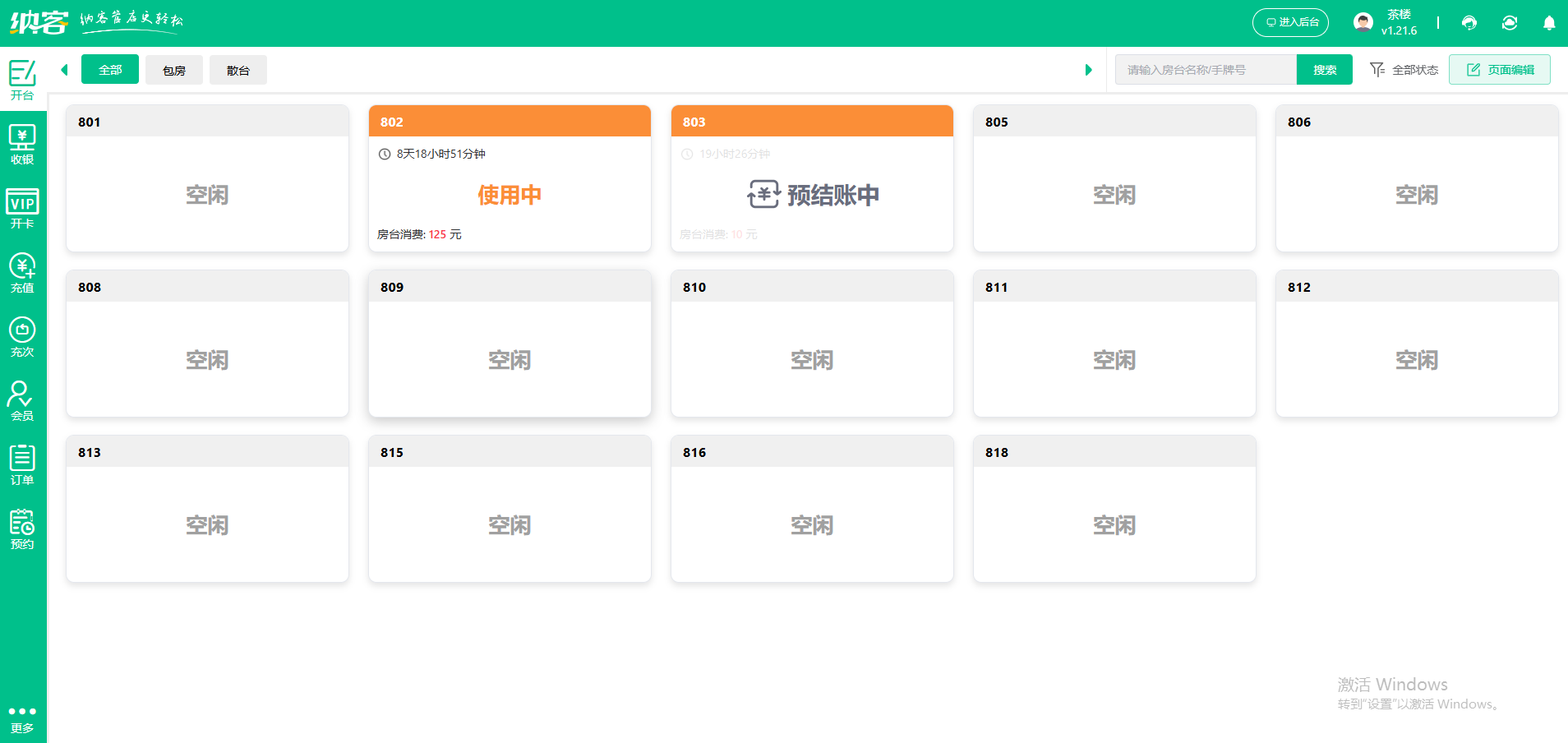
Task: Switch to the 包房 tab
Action: pyautogui.click(x=174, y=70)
